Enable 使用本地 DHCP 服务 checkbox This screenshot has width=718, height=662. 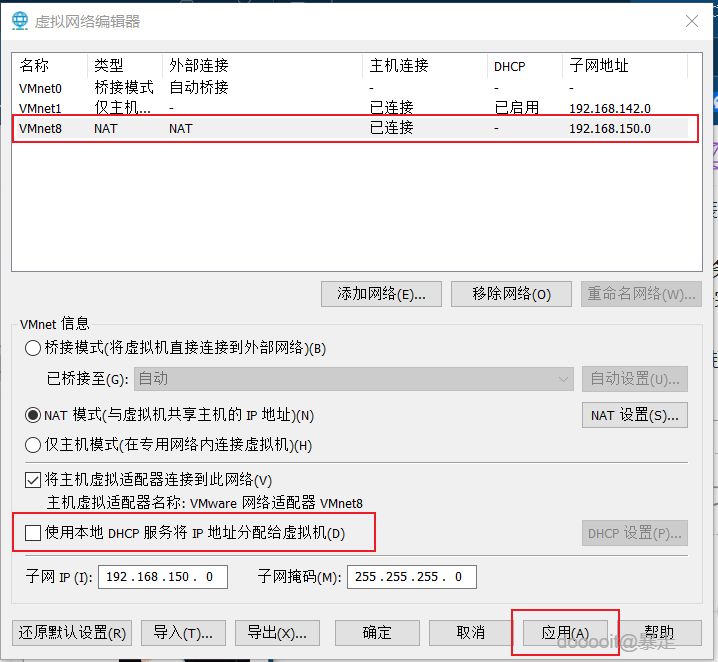(x=33, y=533)
